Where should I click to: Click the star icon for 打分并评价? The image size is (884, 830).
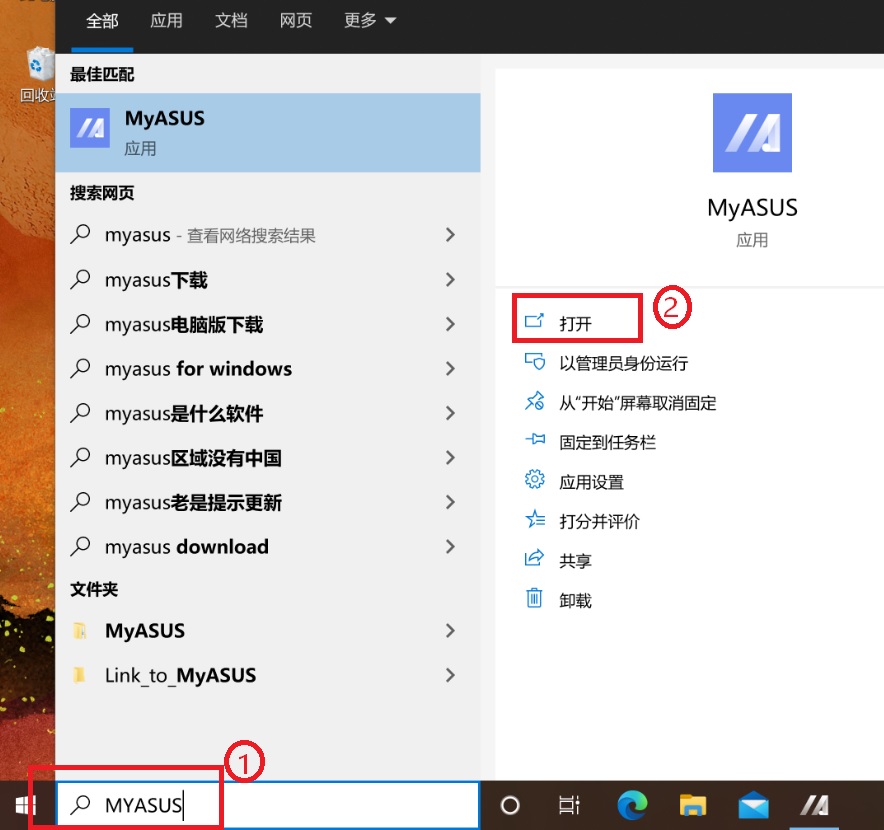click(x=534, y=519)
